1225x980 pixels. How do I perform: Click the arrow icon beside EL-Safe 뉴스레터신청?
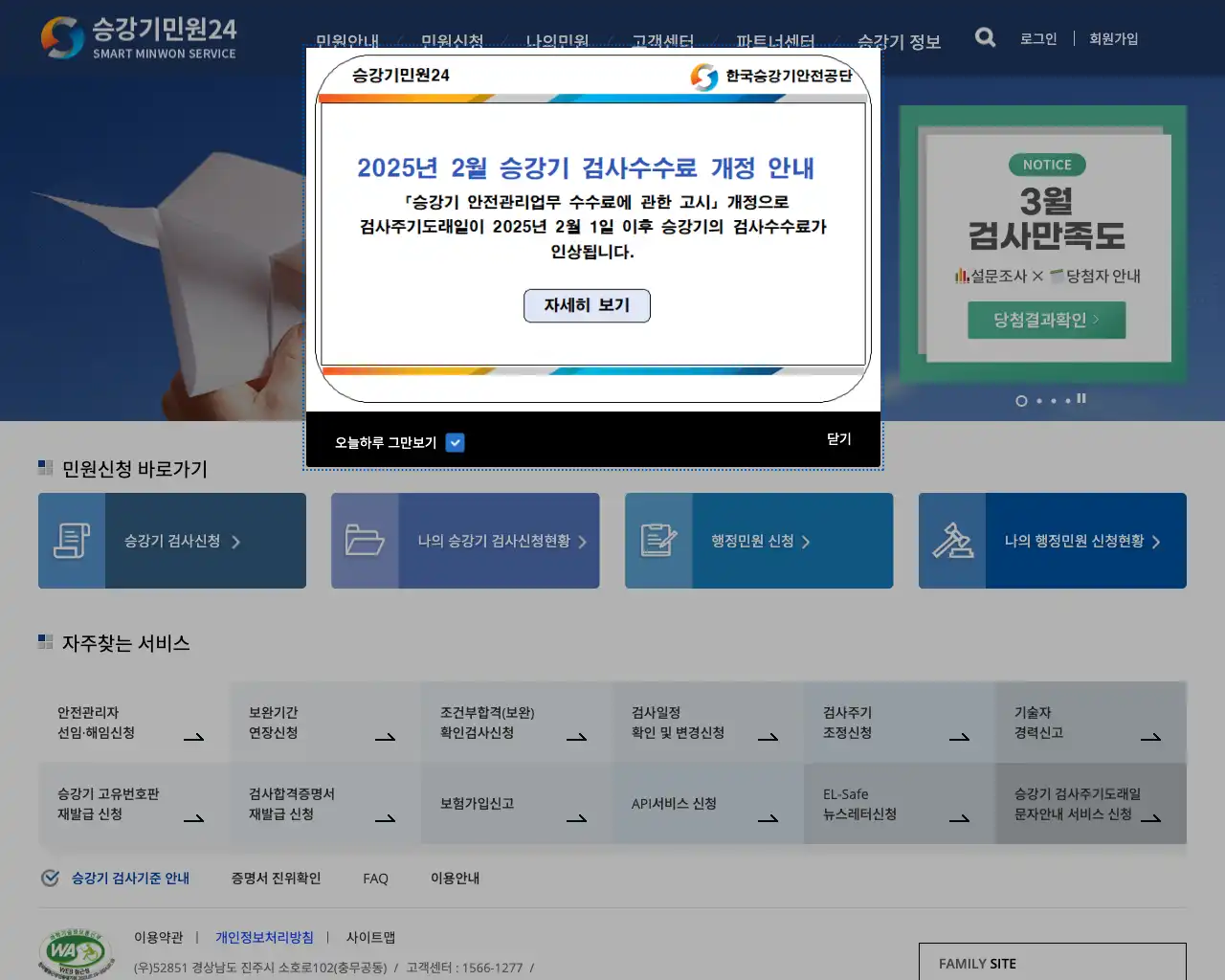(960, 818)
